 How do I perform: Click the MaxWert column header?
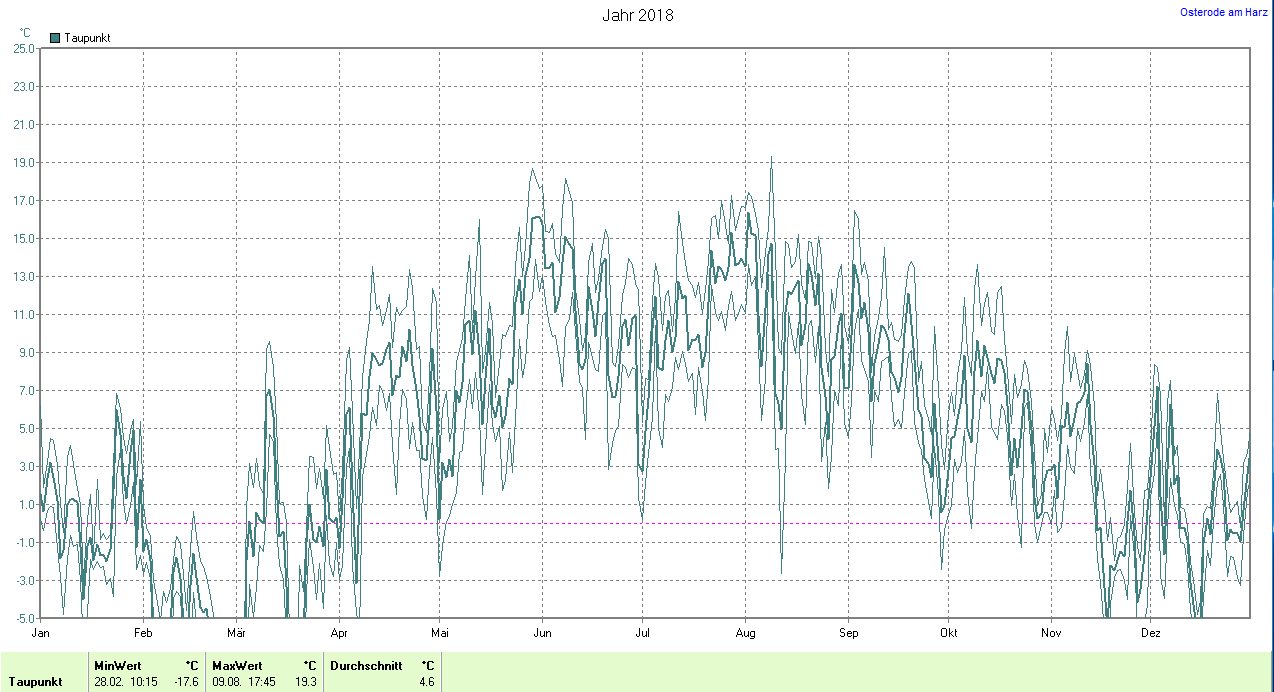[237, 665]
